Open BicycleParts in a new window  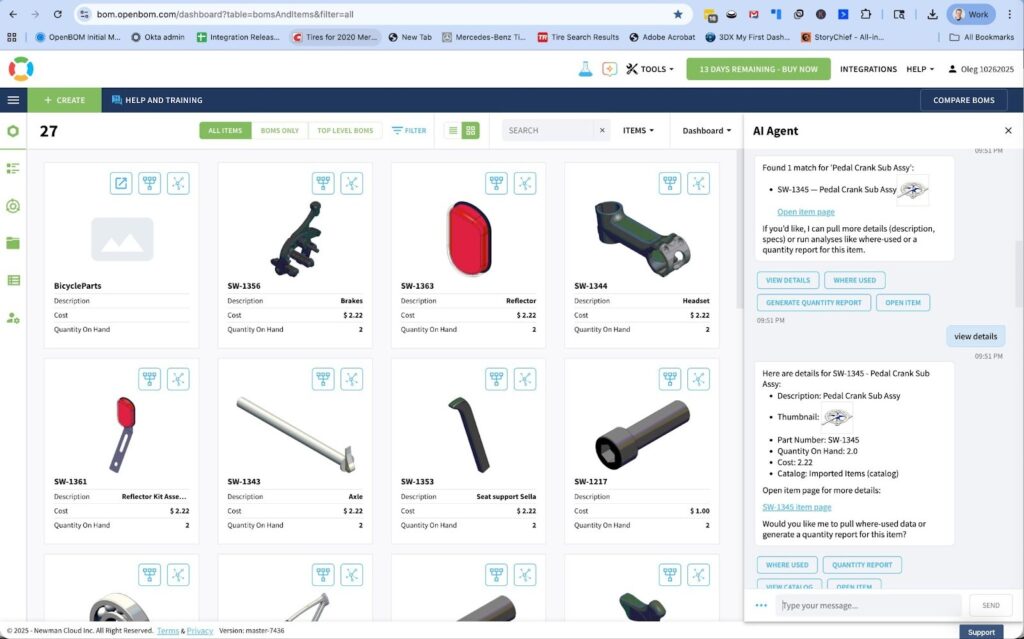pos(121,183)
